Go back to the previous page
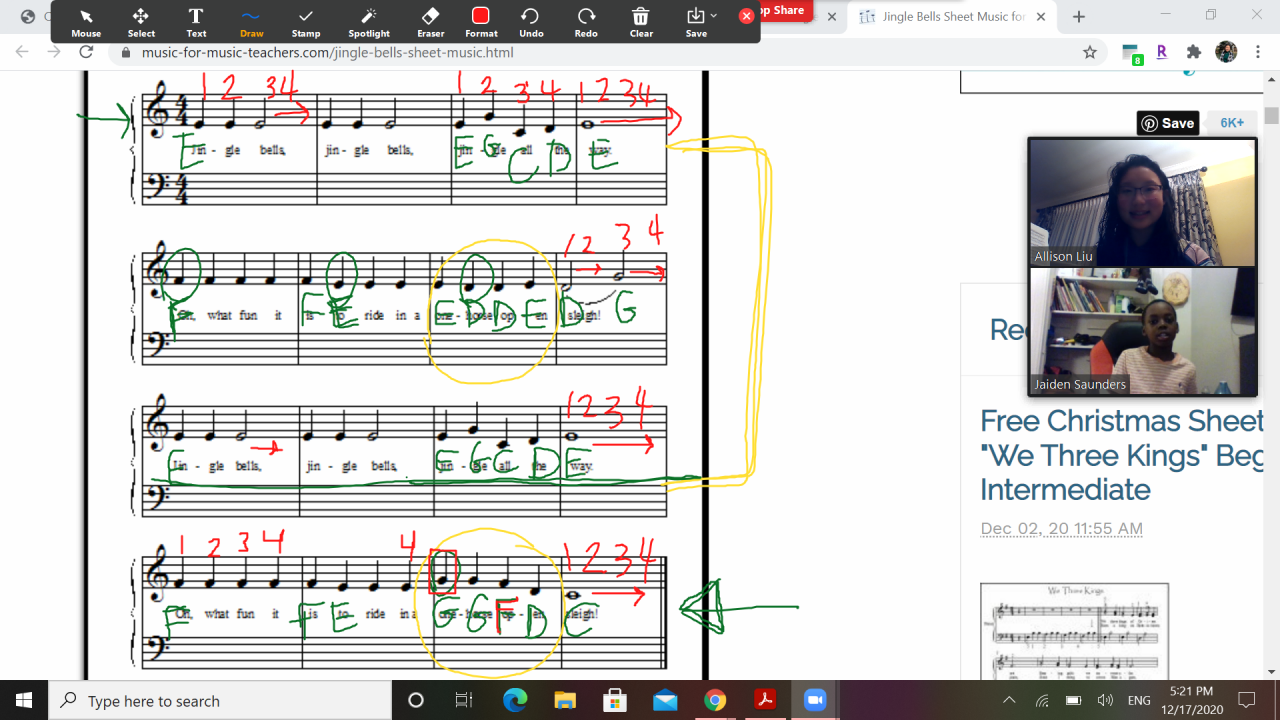The height and width of the screenshot is (720, 1280). (22, 52)
